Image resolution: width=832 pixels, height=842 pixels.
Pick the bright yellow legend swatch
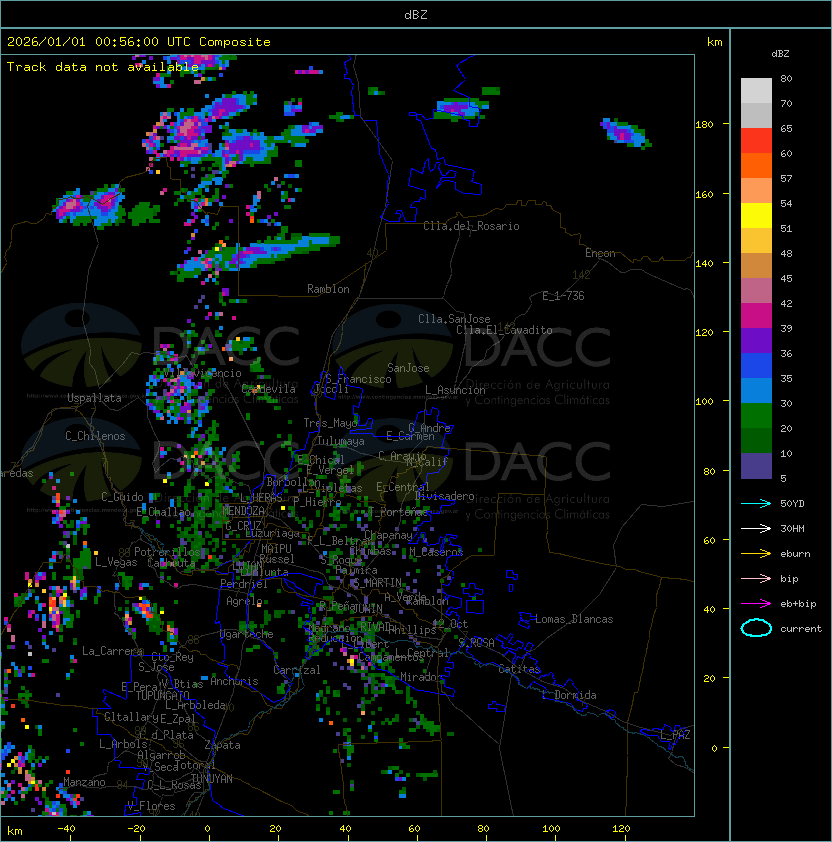(756, 216)
